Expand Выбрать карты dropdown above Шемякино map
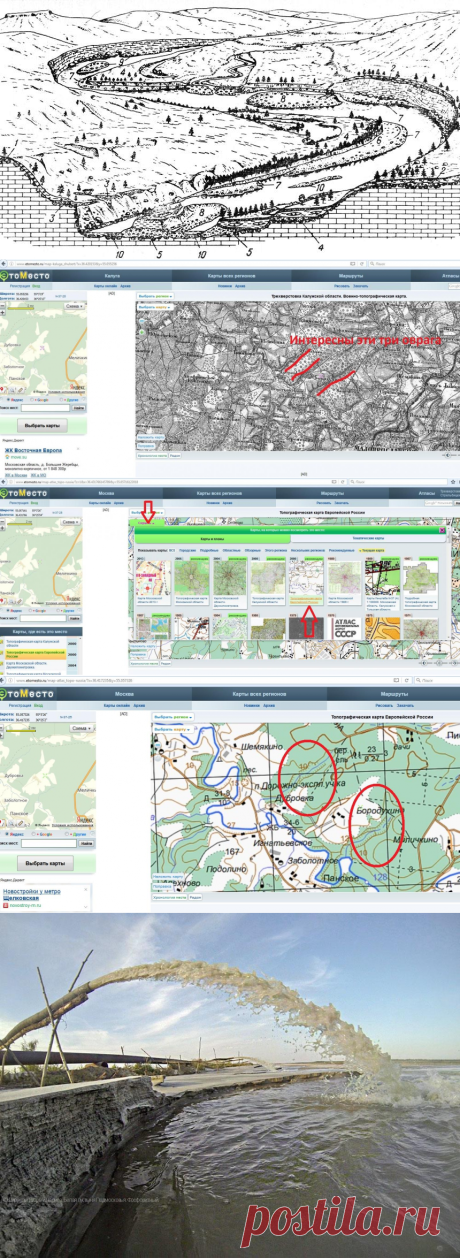 click(x=171, y=729)
